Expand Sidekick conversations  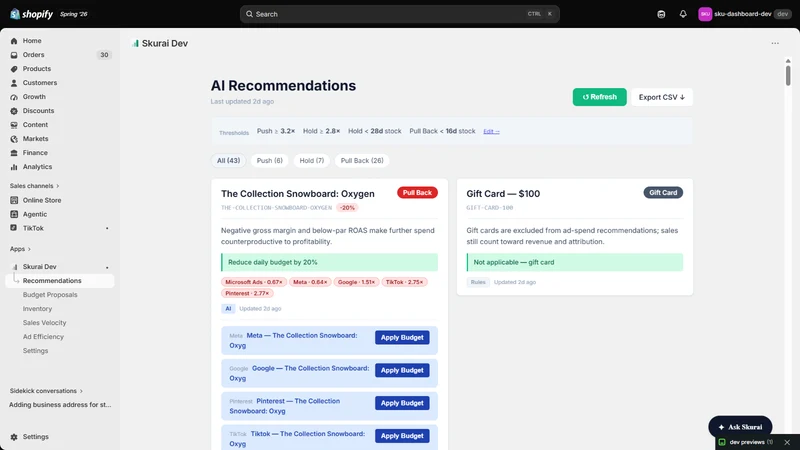[46, 391]
